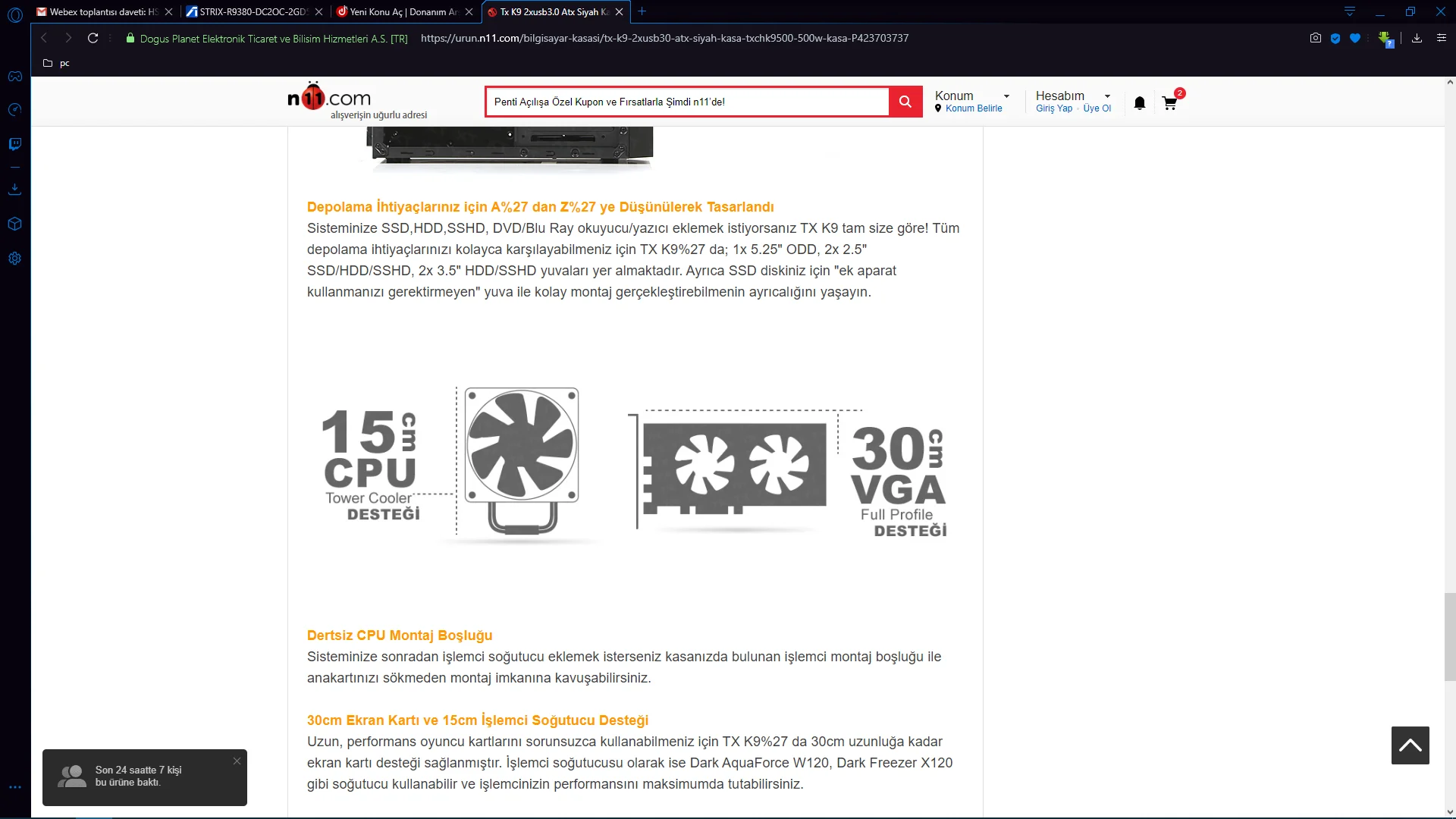Open GX Corner gamepad sidebar icon
Screen dimensions: 1456x819
14,76
